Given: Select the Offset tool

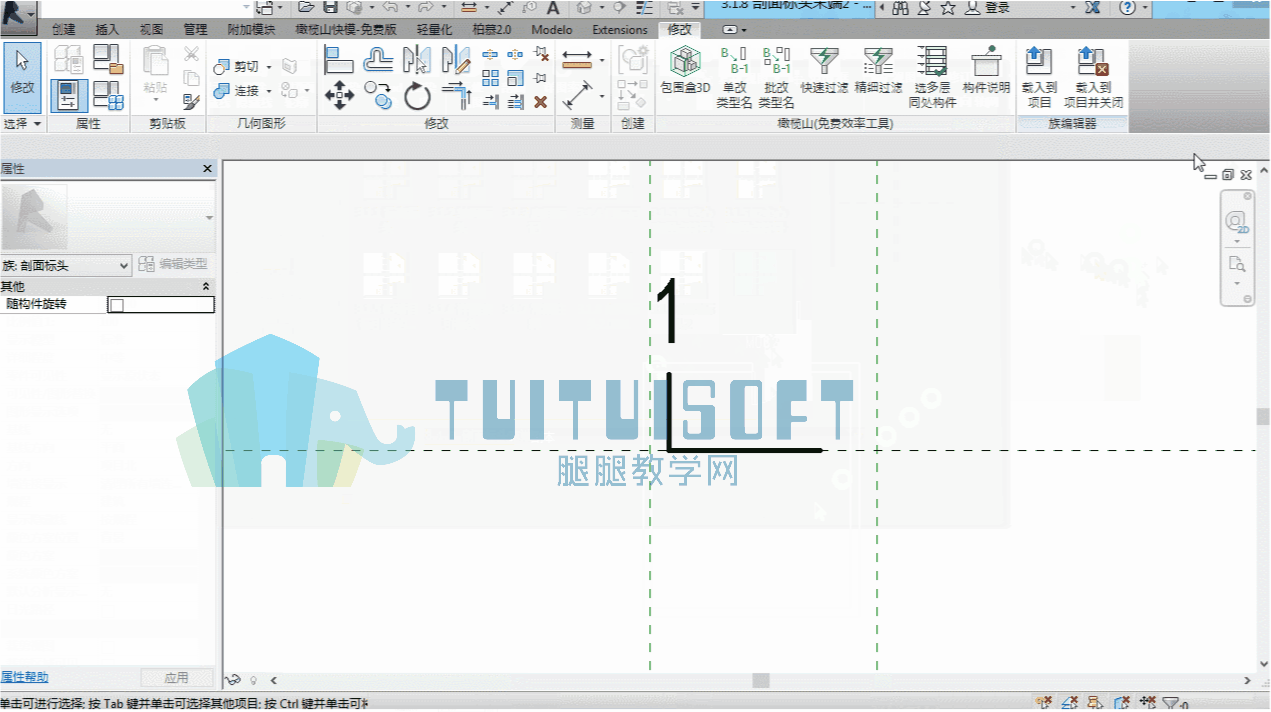Looking at the screenshot, I should (x=378, y=60).
